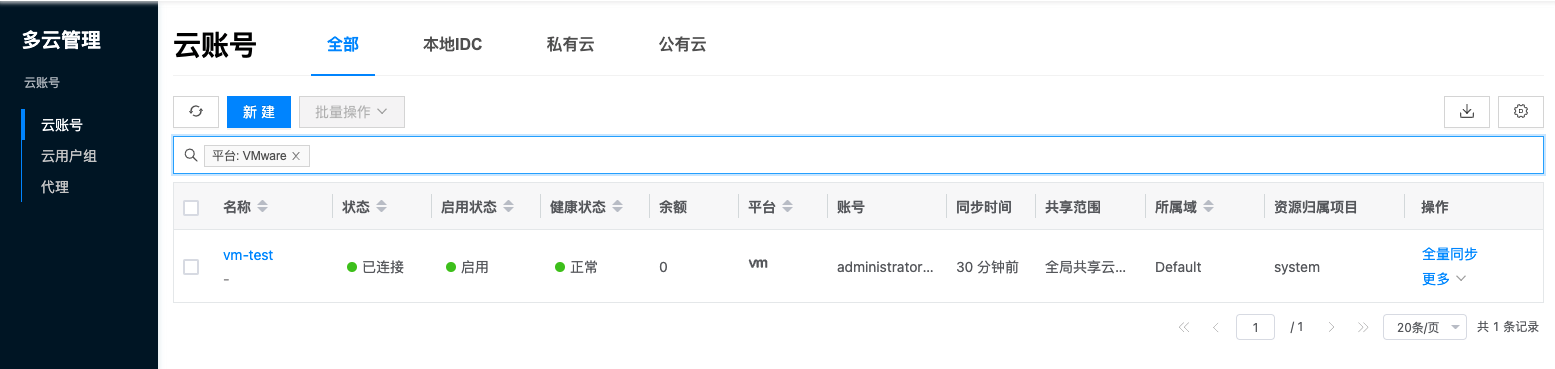Open the vm-test account link

point(248,255)
